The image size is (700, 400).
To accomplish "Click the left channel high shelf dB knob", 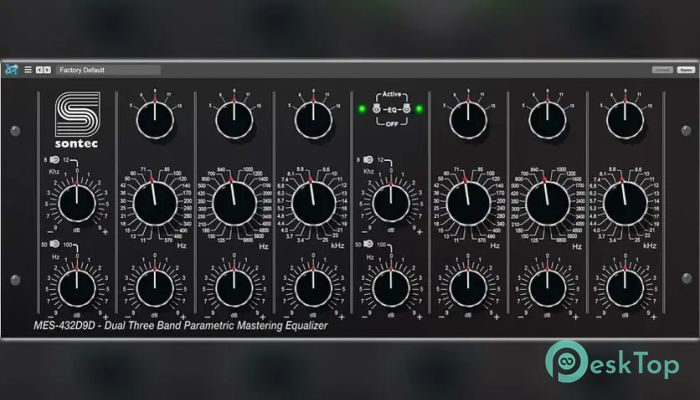I will point(76,203).
